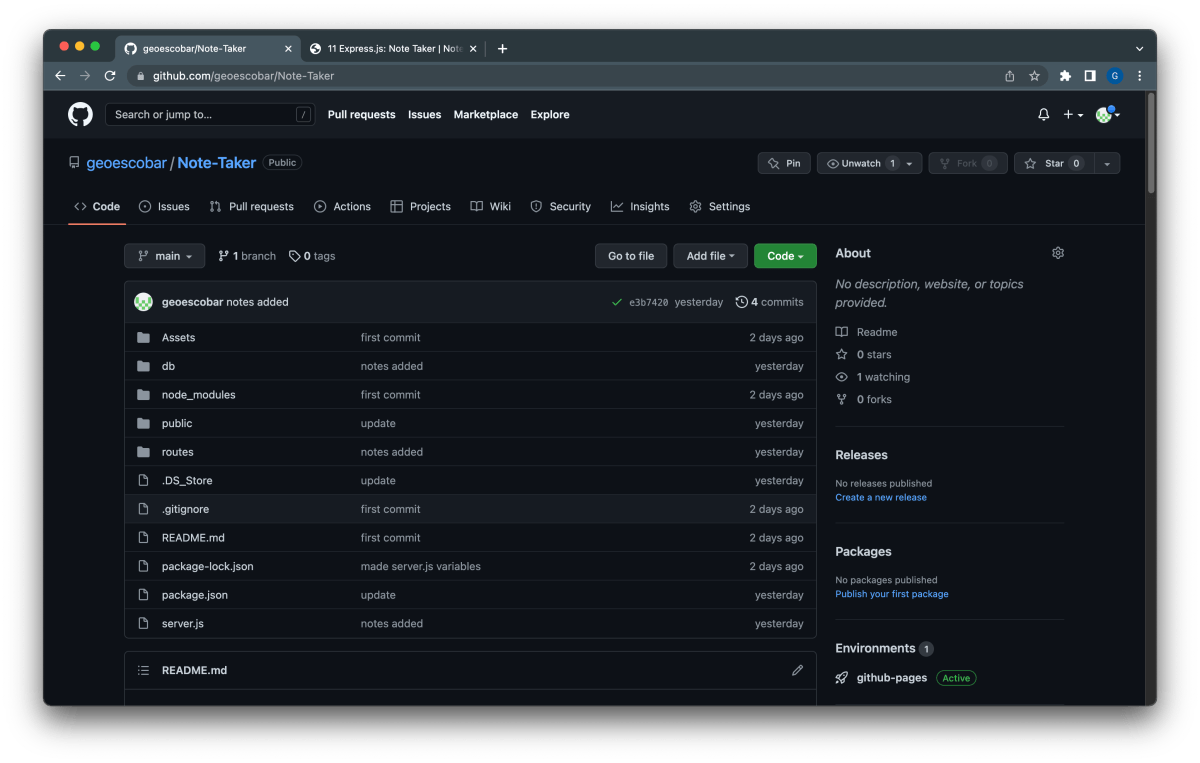This screenshot has width=1200, height=763.
Task: Click Create a new release link
Action: pyautogui.click(x=881, y=497)
